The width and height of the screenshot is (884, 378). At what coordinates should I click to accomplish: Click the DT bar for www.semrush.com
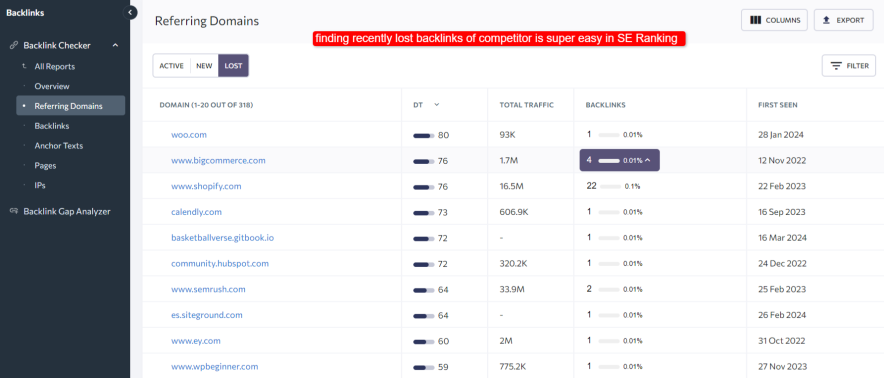[423, 290]
